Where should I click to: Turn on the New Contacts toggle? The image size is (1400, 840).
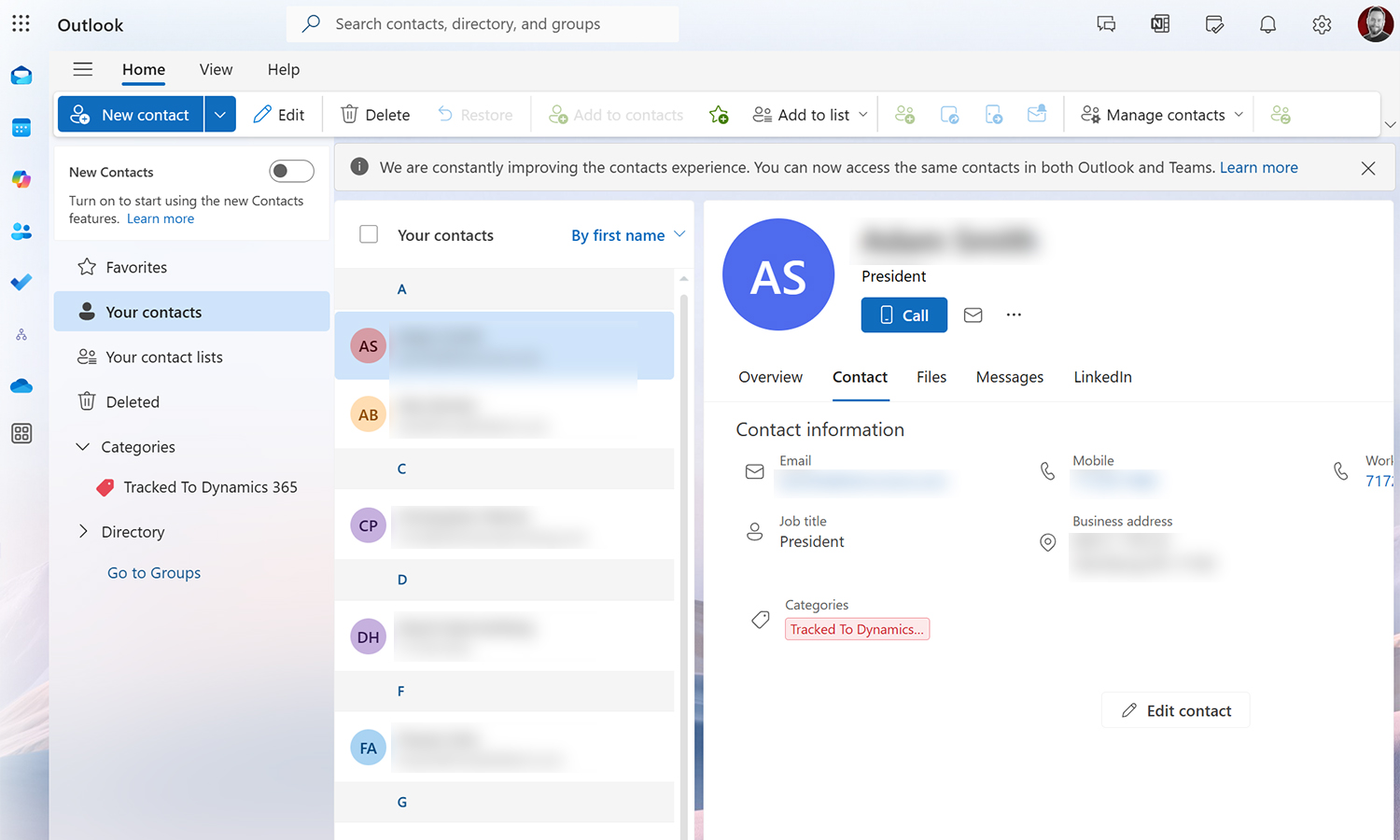pos(291,171)
